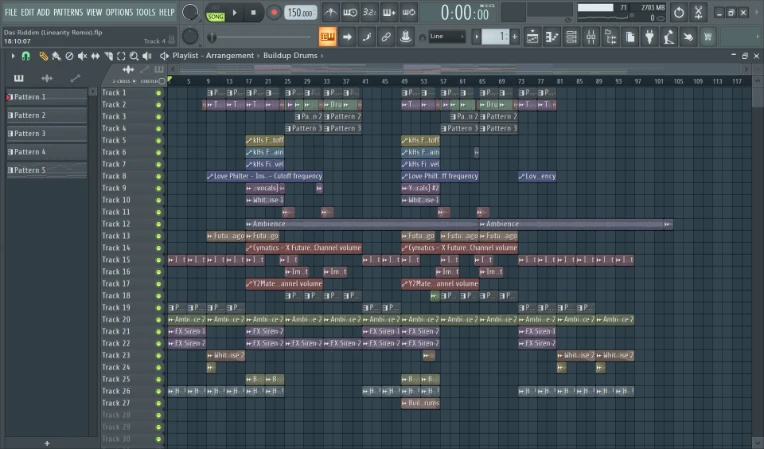Open clip source arrow after Buildup Drums
The height and width of the screenshot is (449, 764).
click(x=322, y=56)
